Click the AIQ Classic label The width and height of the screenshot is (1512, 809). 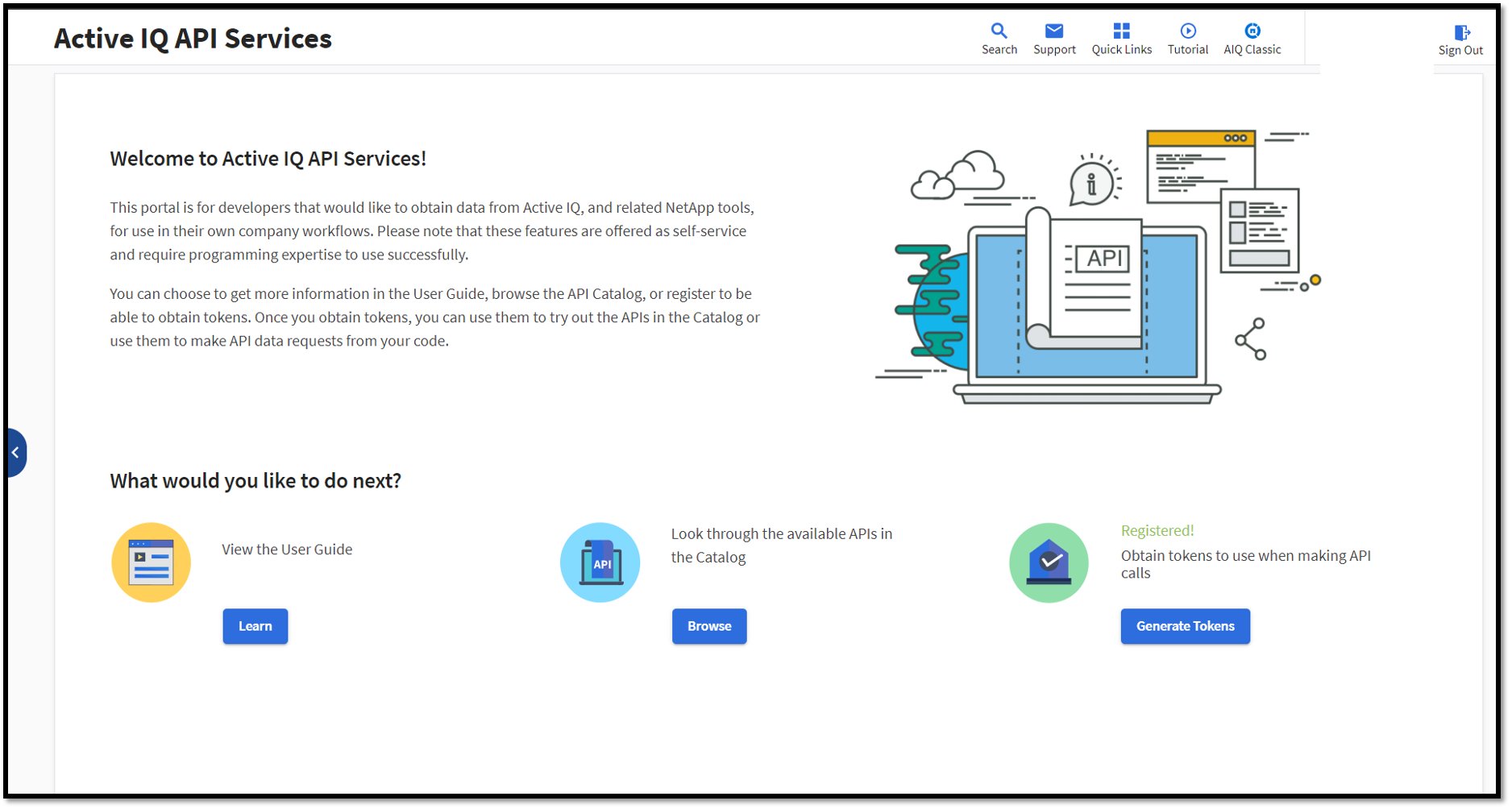1252,50
